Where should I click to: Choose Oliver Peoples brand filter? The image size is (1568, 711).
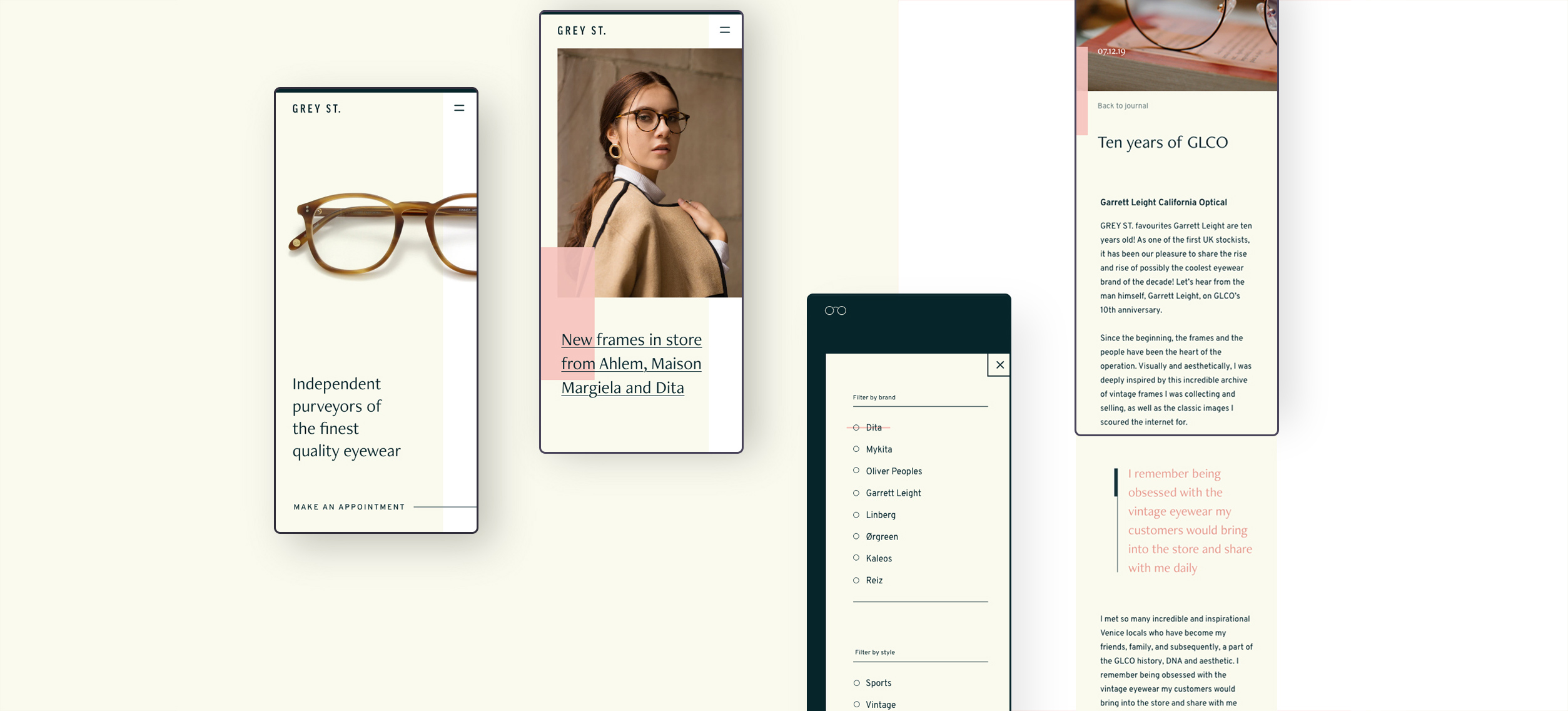pos(888,471)
